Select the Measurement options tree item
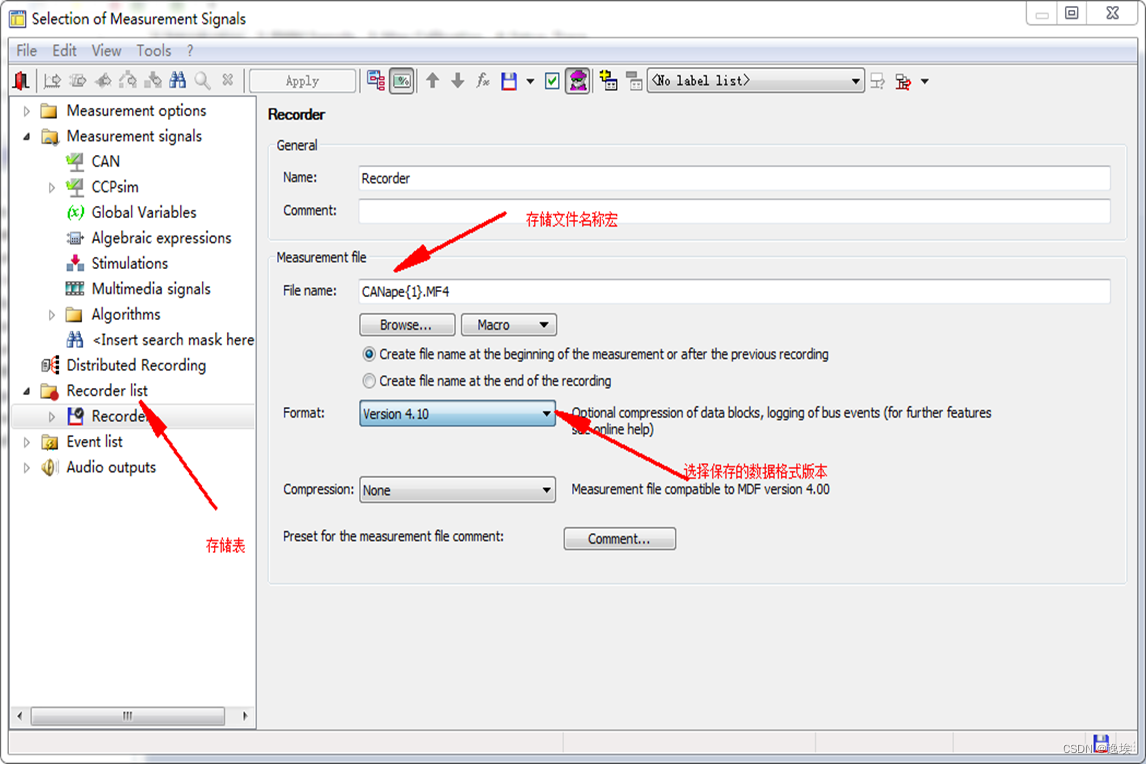The image size is (1146, 764). pyautogui.click(x=136, y=111)
